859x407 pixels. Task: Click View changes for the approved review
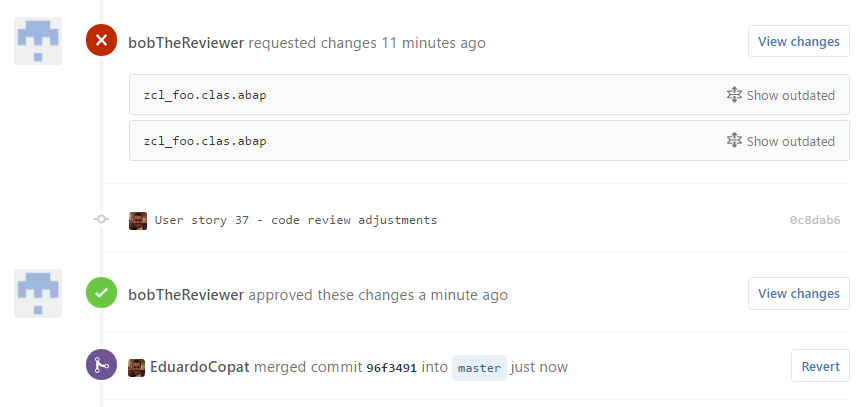click(x=799, y=294)
